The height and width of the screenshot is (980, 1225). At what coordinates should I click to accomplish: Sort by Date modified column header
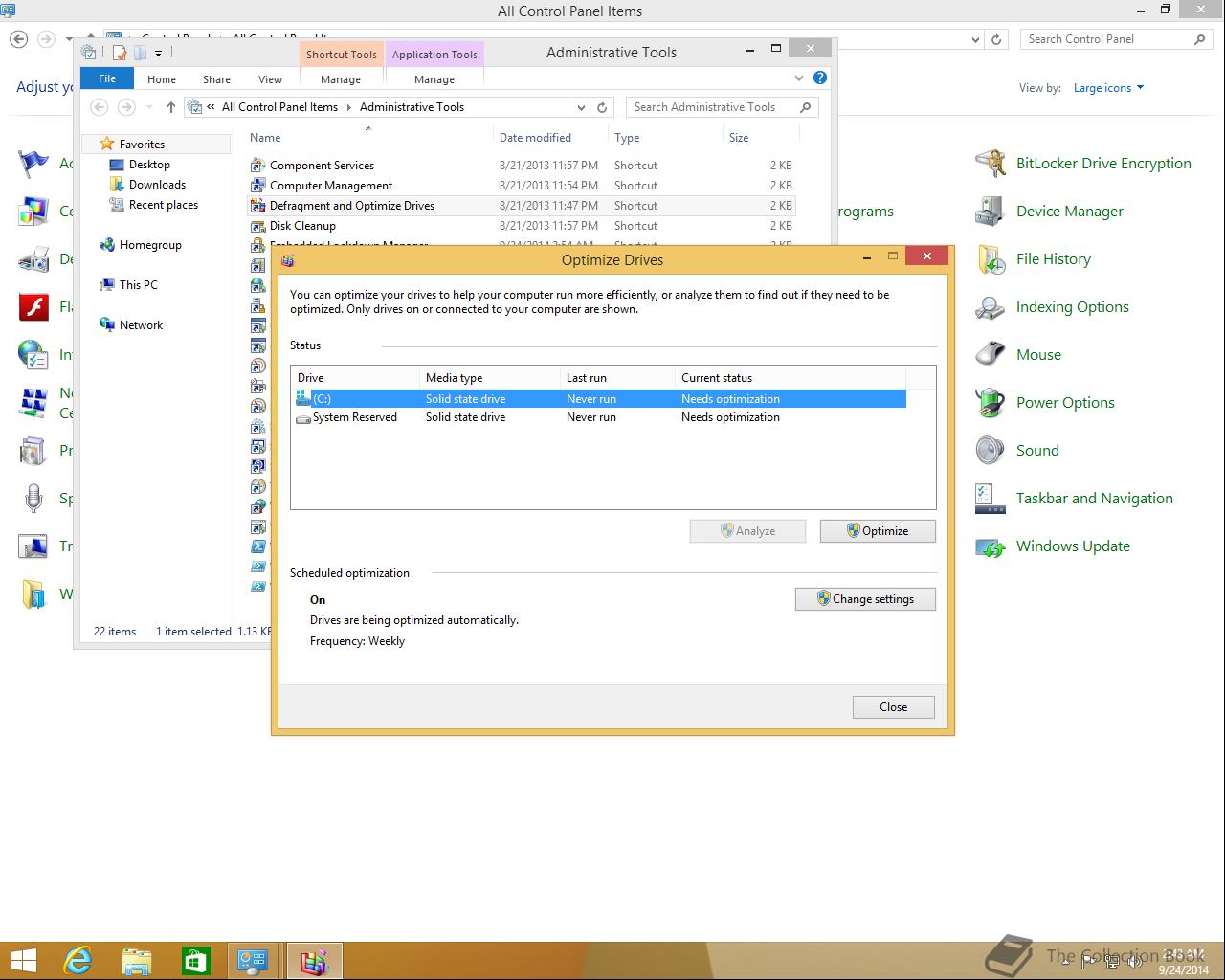pyautogui.click(x=550, y=138)
